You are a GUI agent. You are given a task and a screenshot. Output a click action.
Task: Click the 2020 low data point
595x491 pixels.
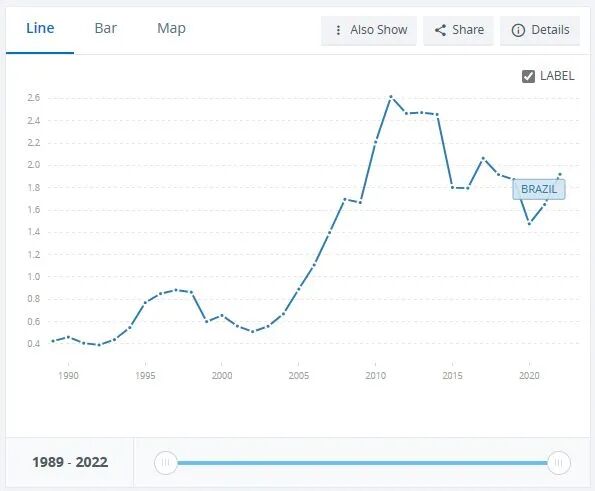pos(529,223)
